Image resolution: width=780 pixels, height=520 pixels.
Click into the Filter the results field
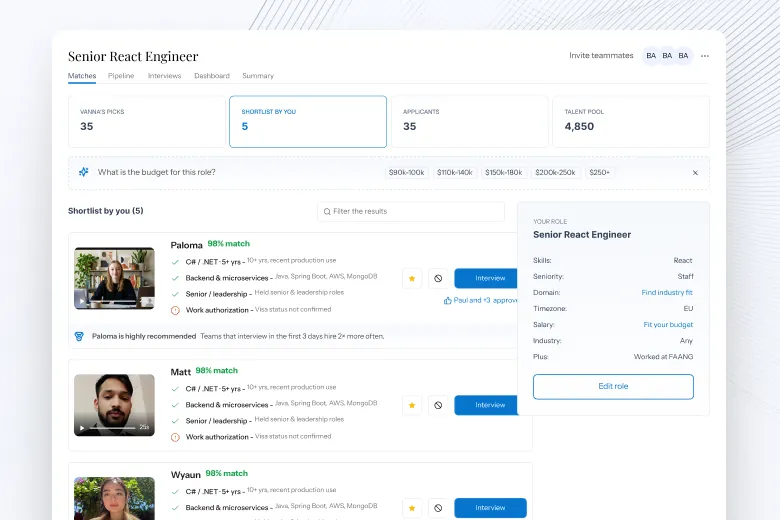411,211
